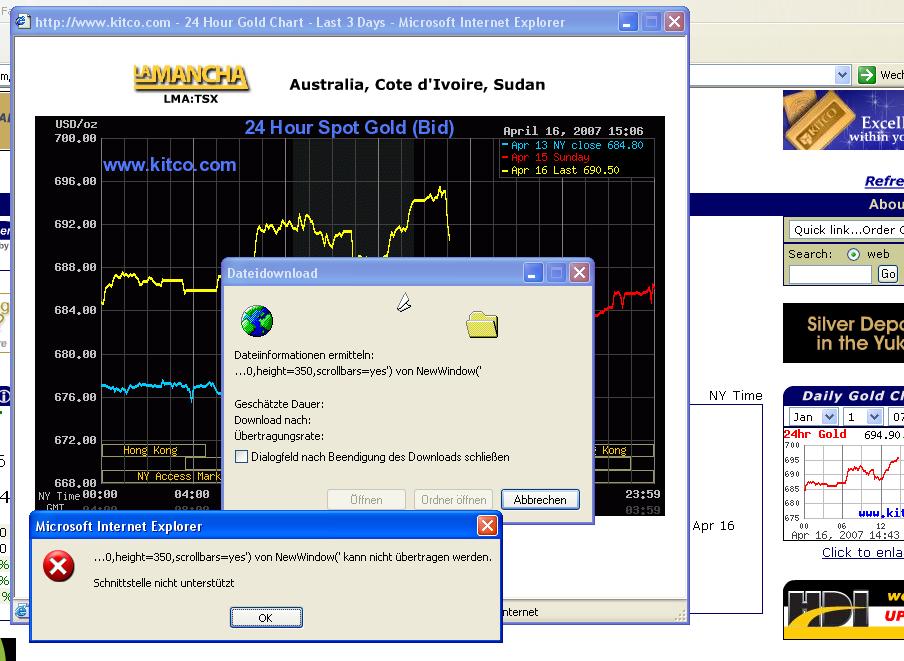904x661 pixels.
Task: Click the globe icon in Dateidownload dialog
Action: (257, 321)
